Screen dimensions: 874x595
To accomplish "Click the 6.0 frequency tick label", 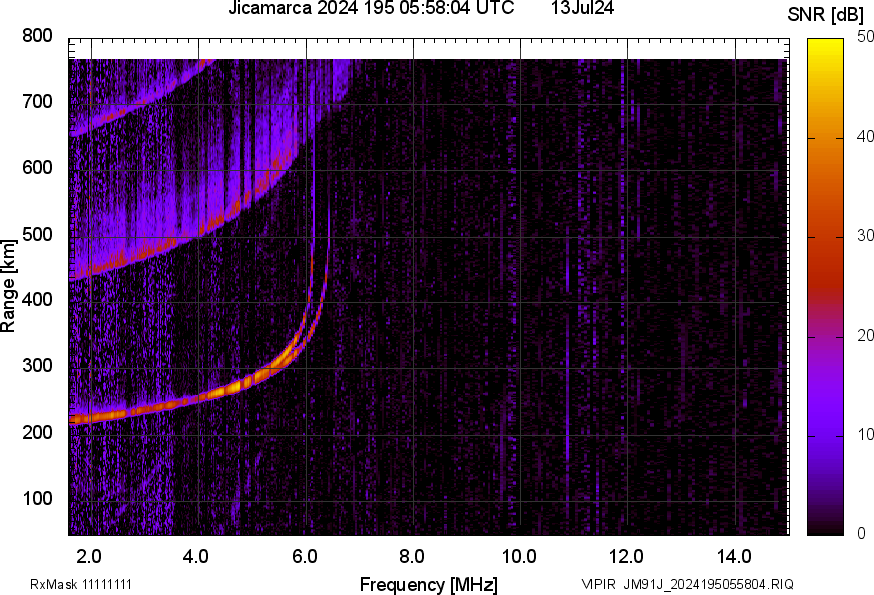I will click(x=304, y=556).
